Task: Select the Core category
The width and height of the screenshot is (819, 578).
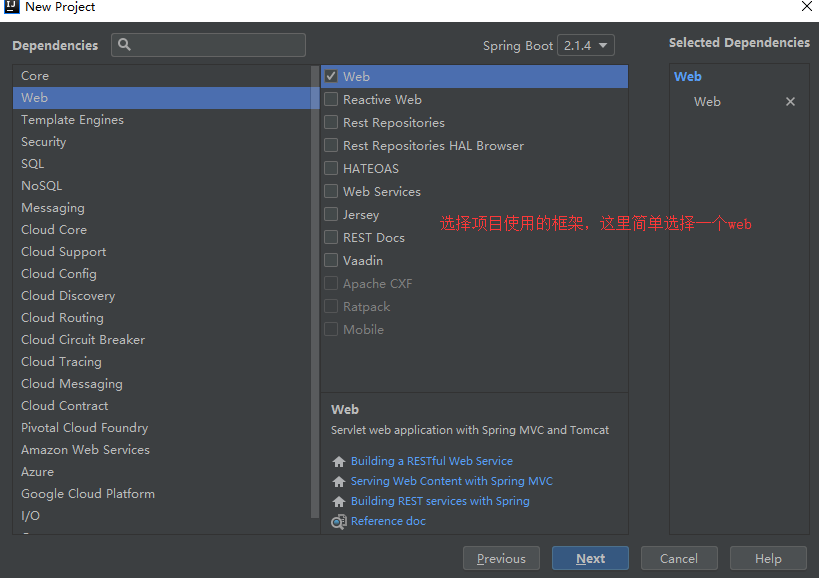Action: pyautogui.click(x=162, y=76)
